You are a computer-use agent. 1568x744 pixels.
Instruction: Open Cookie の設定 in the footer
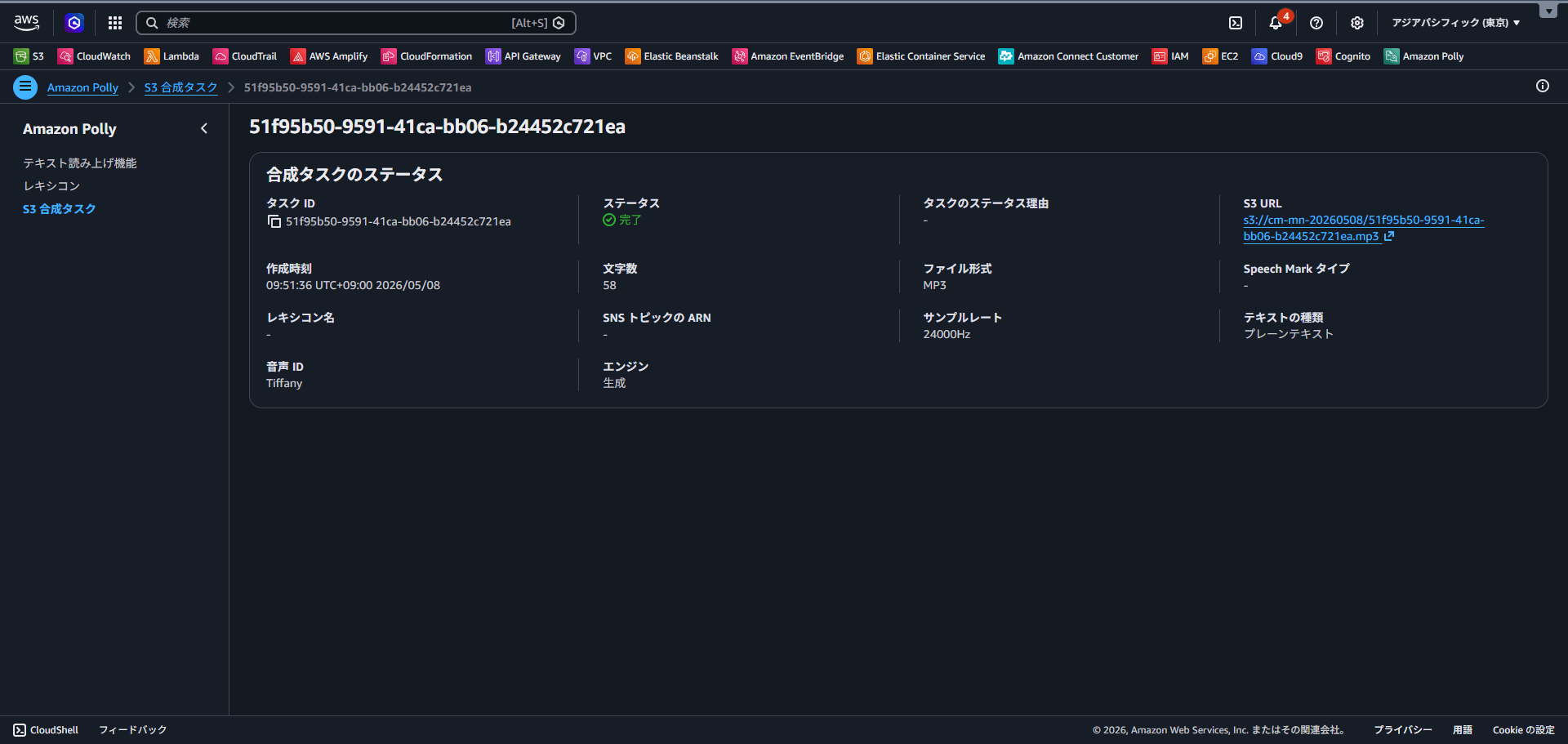1523,730
